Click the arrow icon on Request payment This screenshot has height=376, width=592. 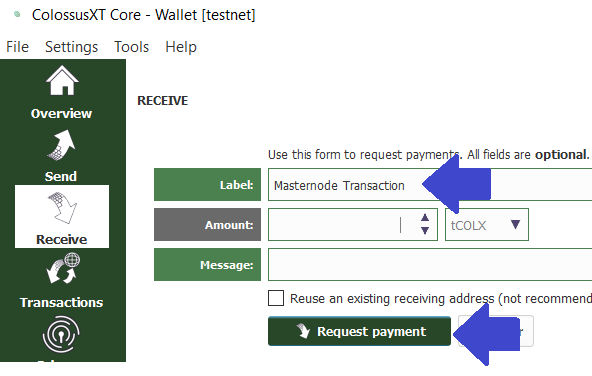pyautogui.click(x=303, y=331)
